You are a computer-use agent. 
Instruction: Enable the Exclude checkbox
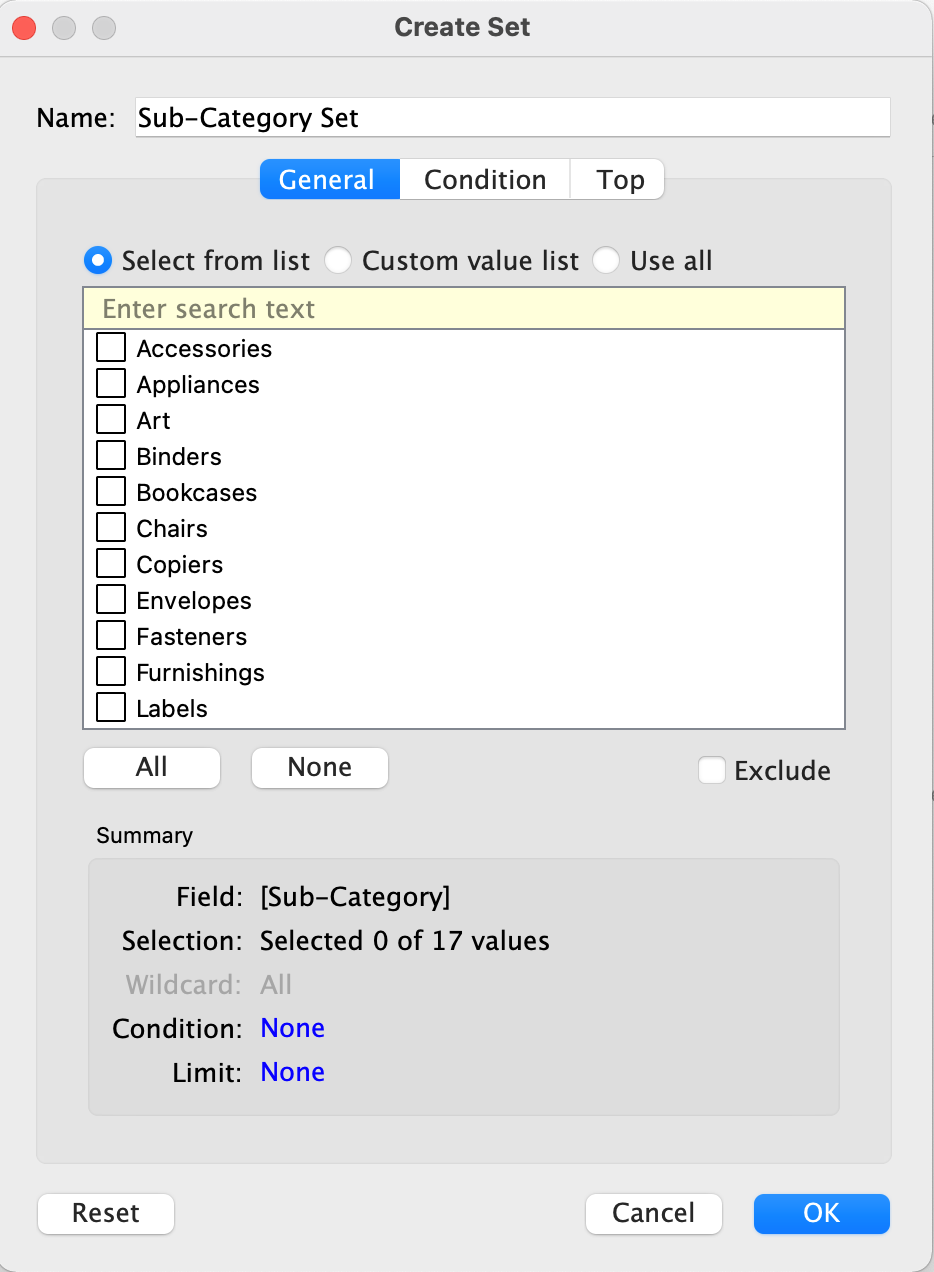click(712, 770)
